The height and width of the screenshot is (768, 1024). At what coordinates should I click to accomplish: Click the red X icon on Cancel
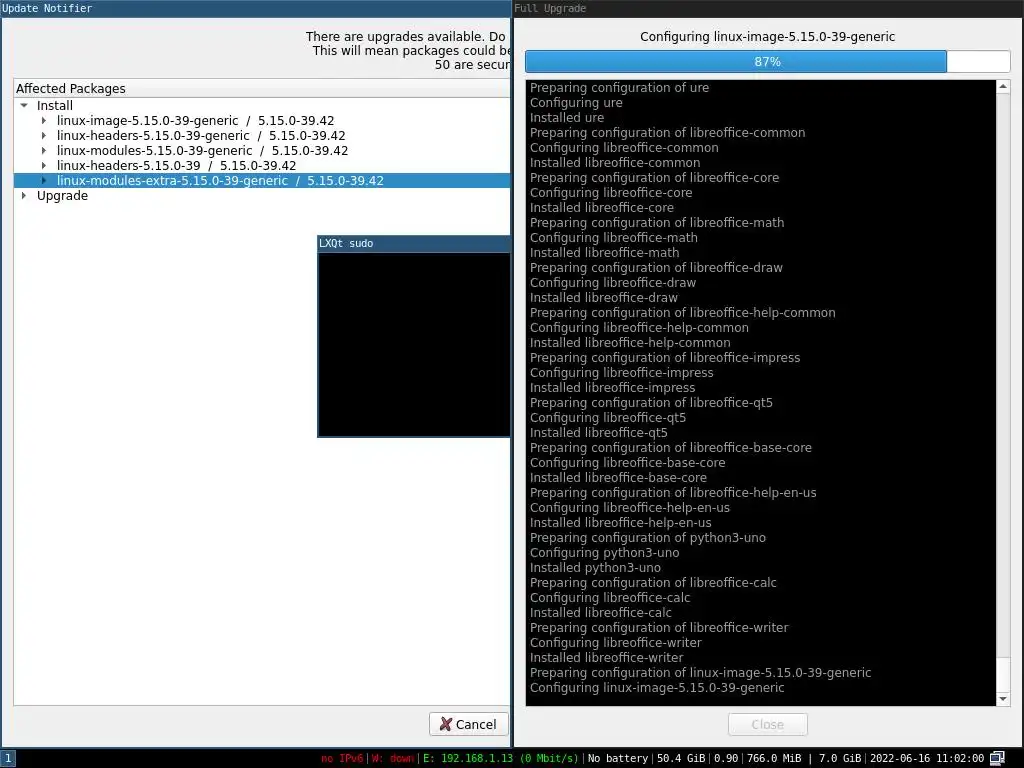tap(445, 724)
